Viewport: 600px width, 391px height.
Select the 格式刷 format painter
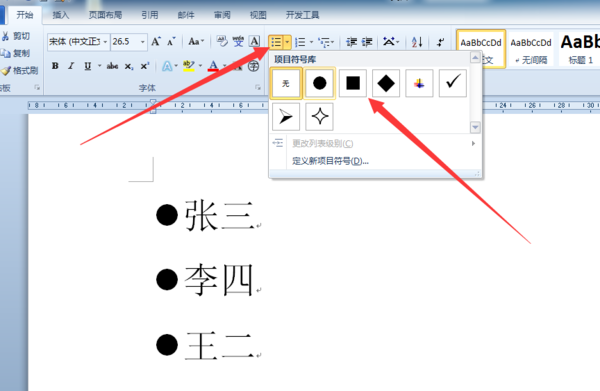coord(20,70)
